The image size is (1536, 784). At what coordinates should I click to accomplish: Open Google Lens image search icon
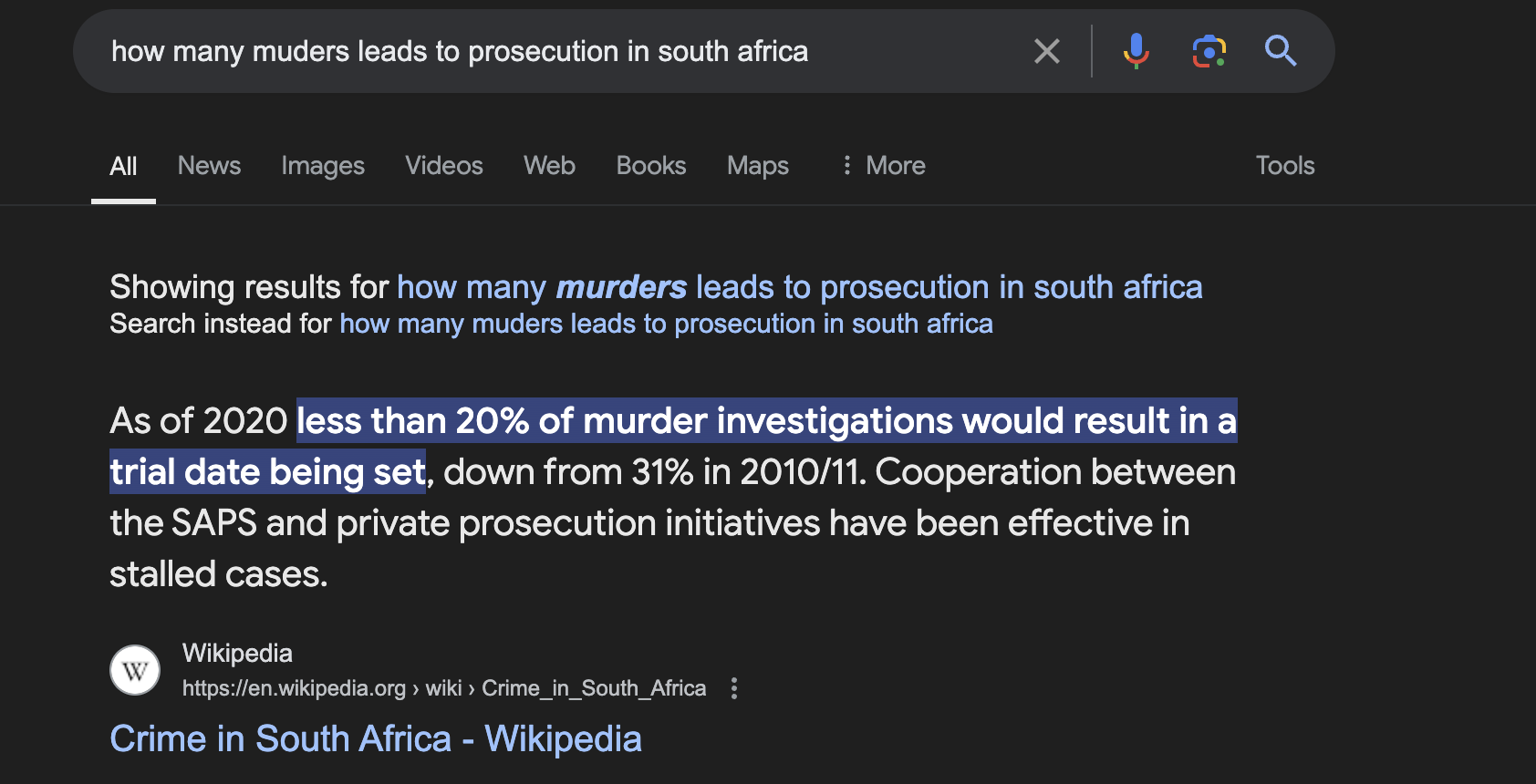(x=1209, y=51)
